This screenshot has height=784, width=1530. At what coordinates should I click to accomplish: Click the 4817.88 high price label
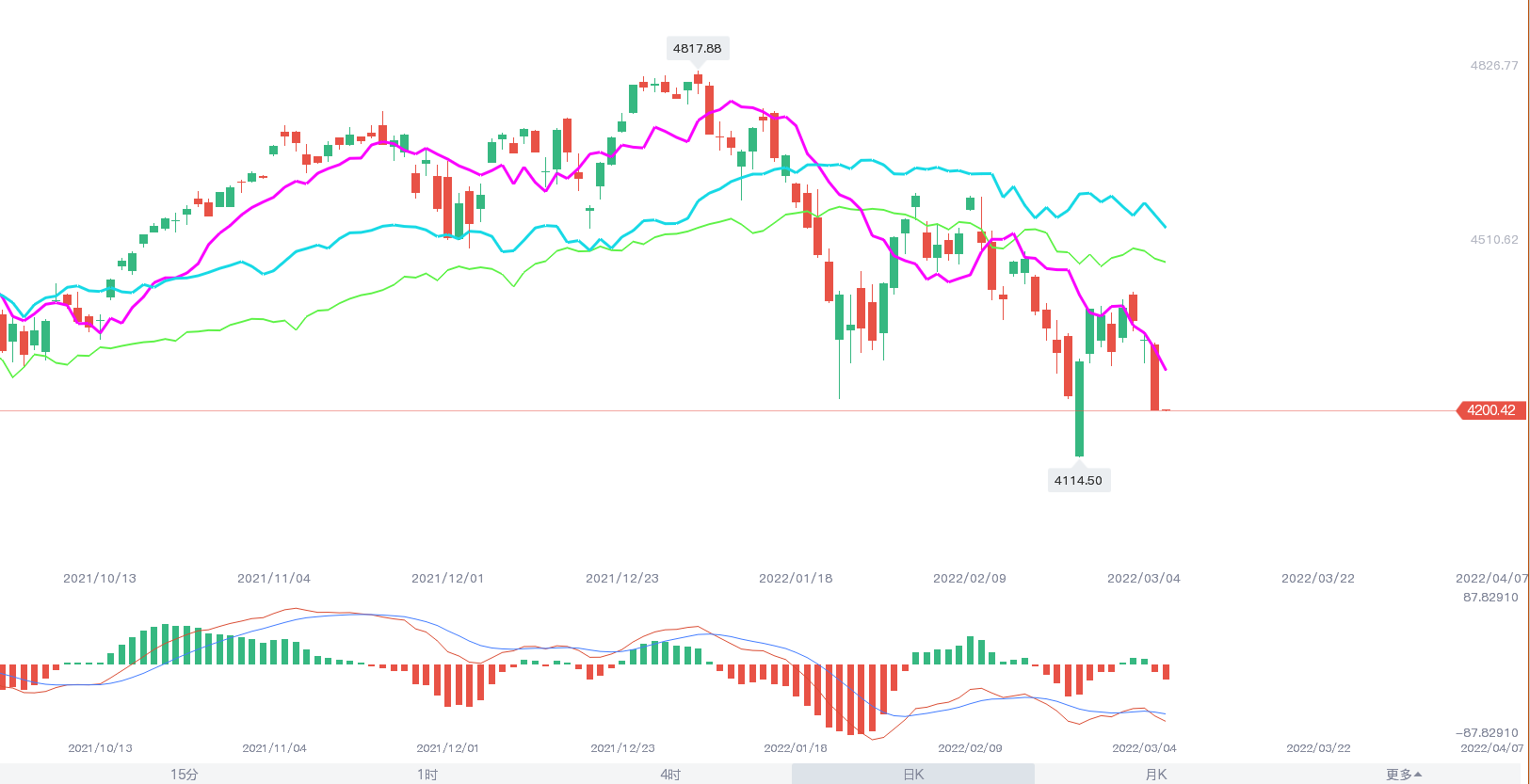click(697, 48)
